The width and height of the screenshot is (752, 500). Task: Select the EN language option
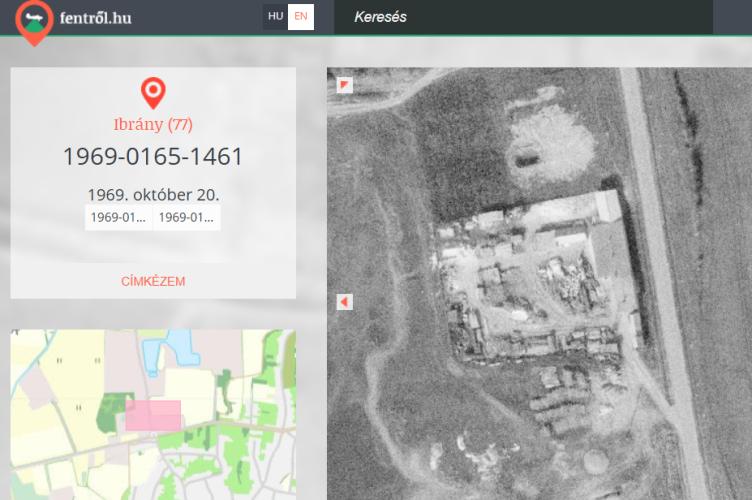[x=301, y=17]
